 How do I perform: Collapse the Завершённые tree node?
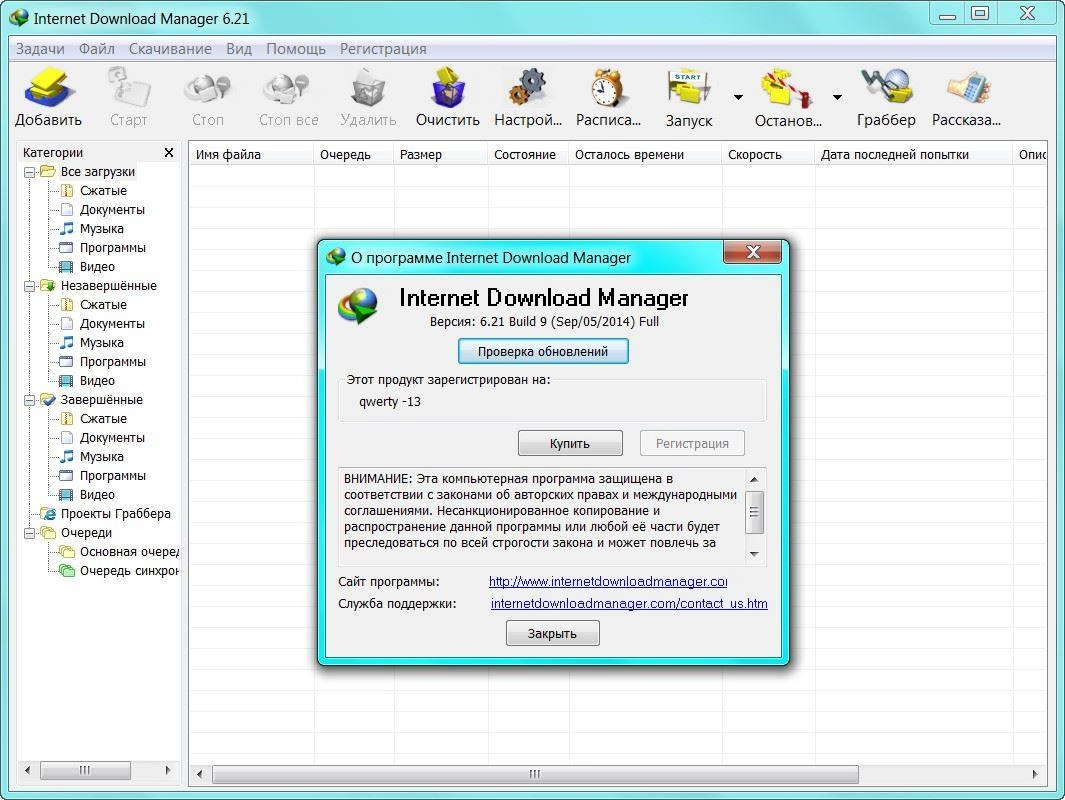[29, 400]
